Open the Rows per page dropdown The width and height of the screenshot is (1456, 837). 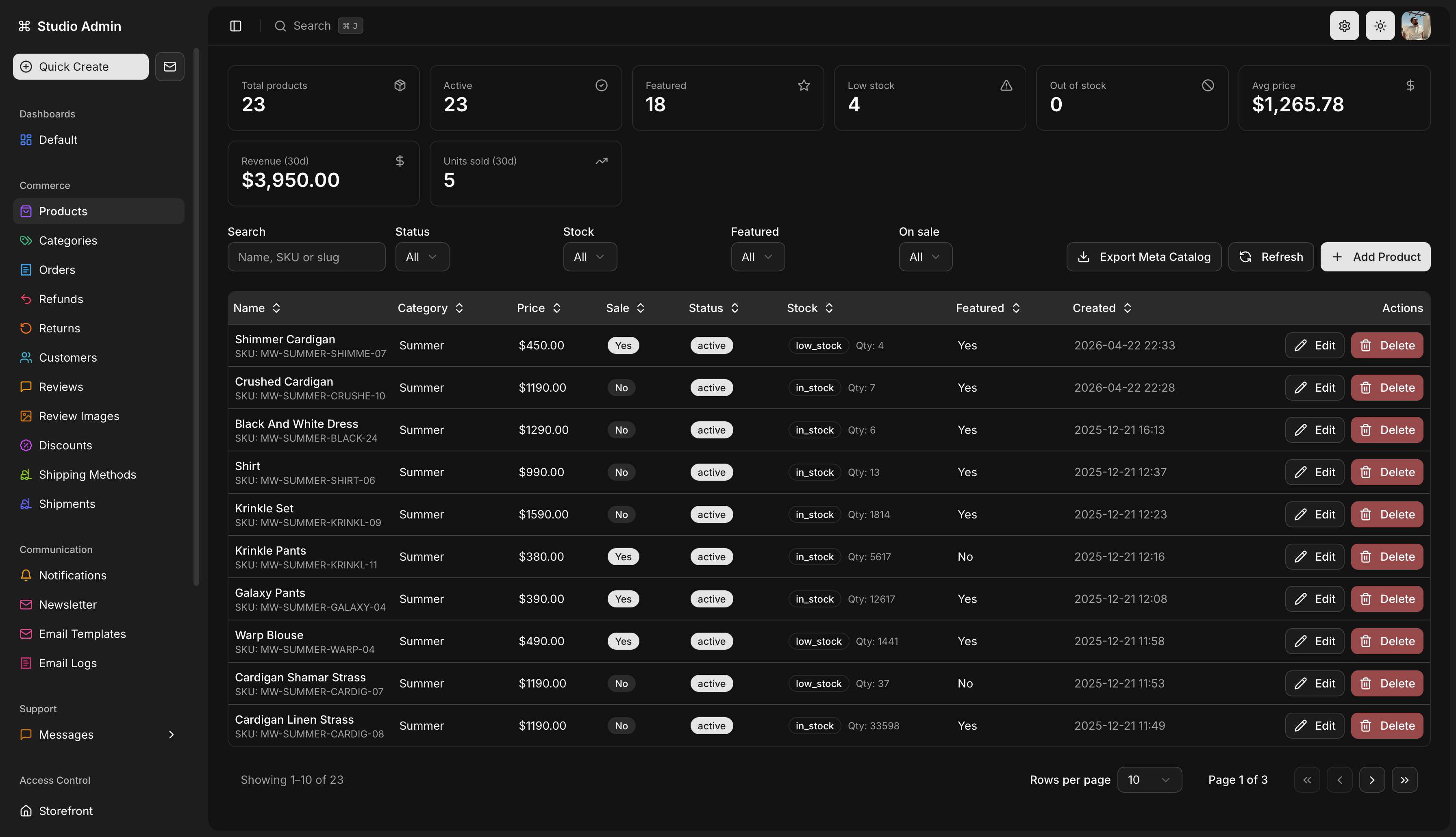(x=1150, y=780)
